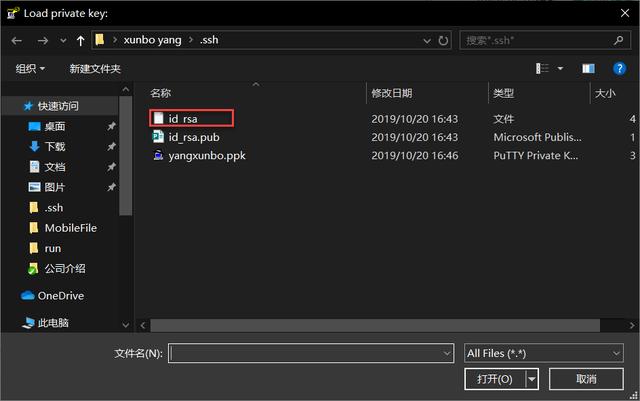
Task: Expand the 文件名 dropdown arrow
Action: coord(447,353)
